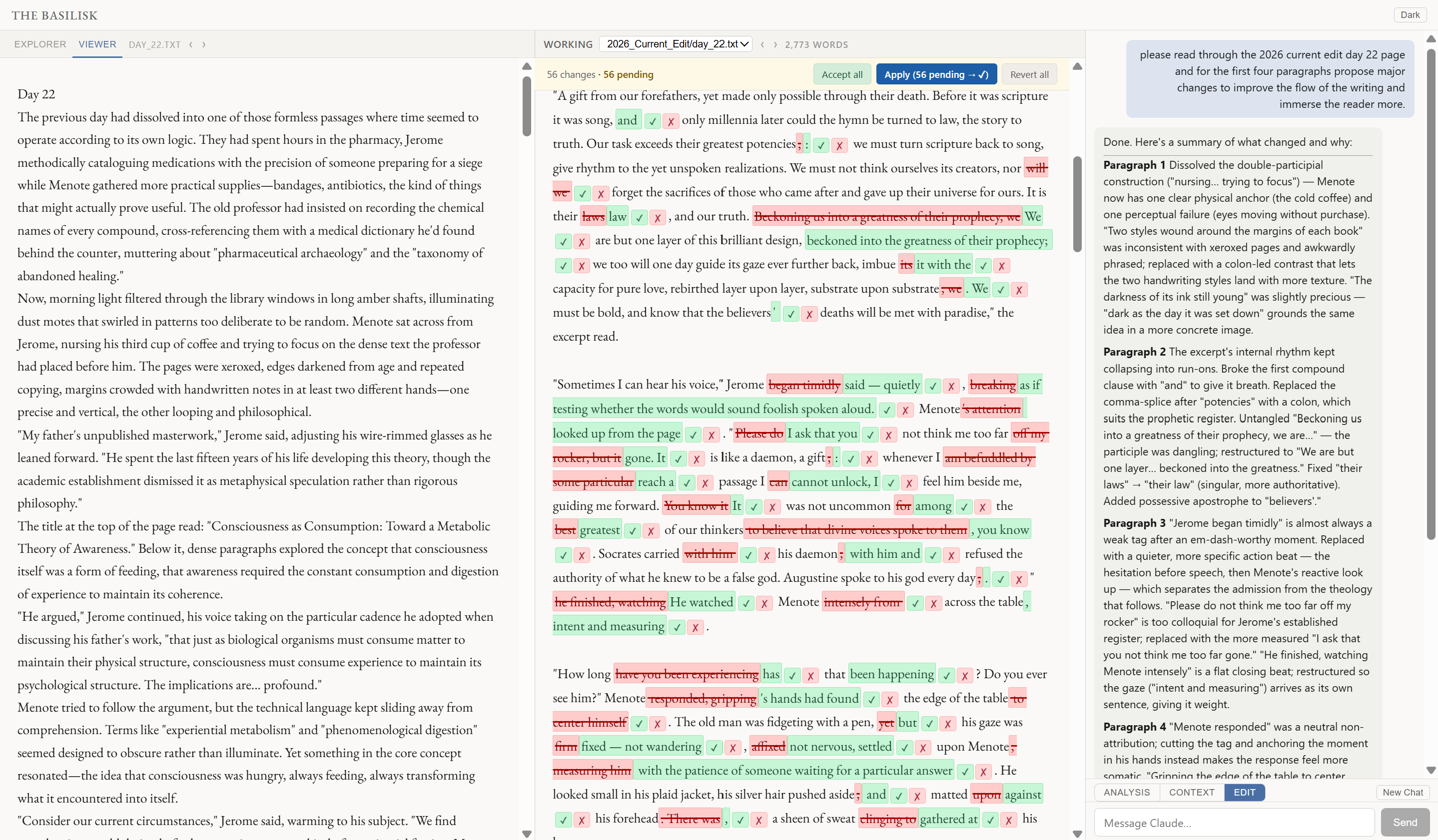Reject 'gathered at' replacement

click(1008, 820)
